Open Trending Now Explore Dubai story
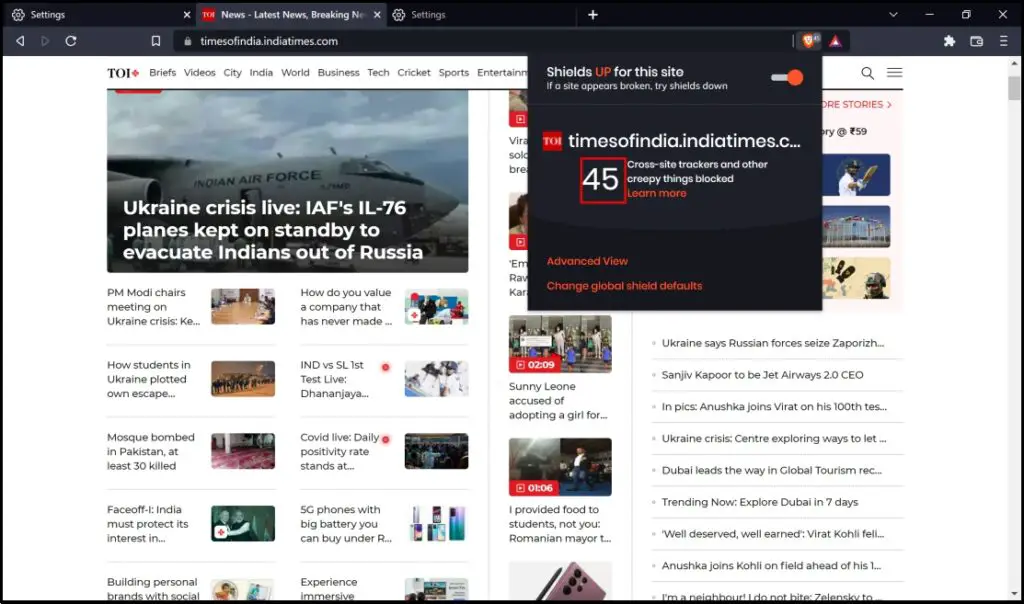Screen dimensions: 1024x604 760,502
